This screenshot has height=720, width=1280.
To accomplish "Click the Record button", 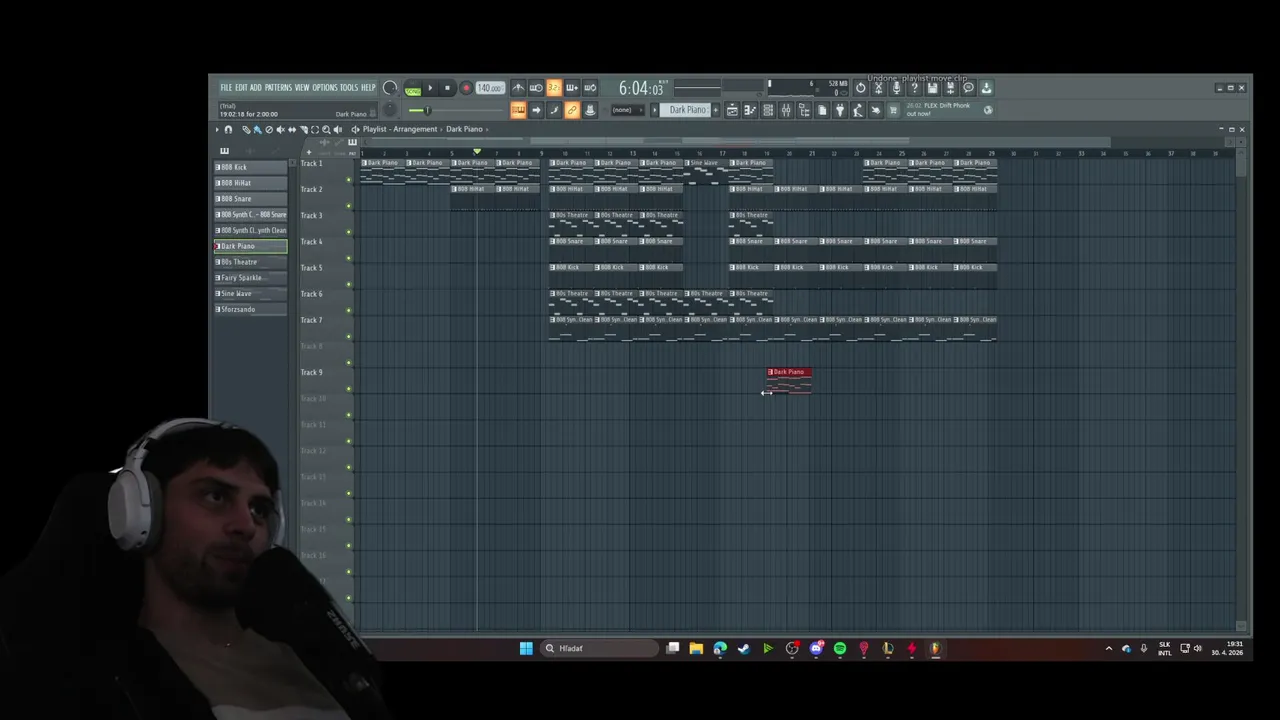I will click(x=466, y=88).
